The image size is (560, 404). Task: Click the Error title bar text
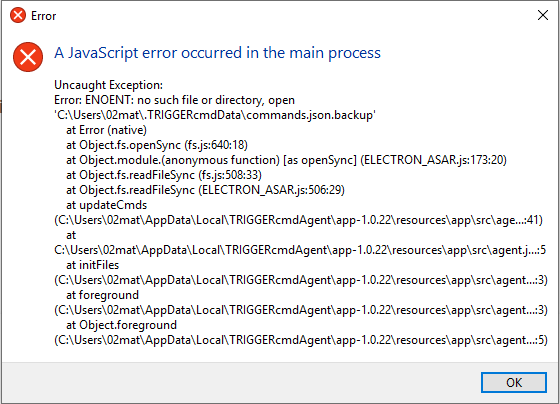(x=43, y=16)
